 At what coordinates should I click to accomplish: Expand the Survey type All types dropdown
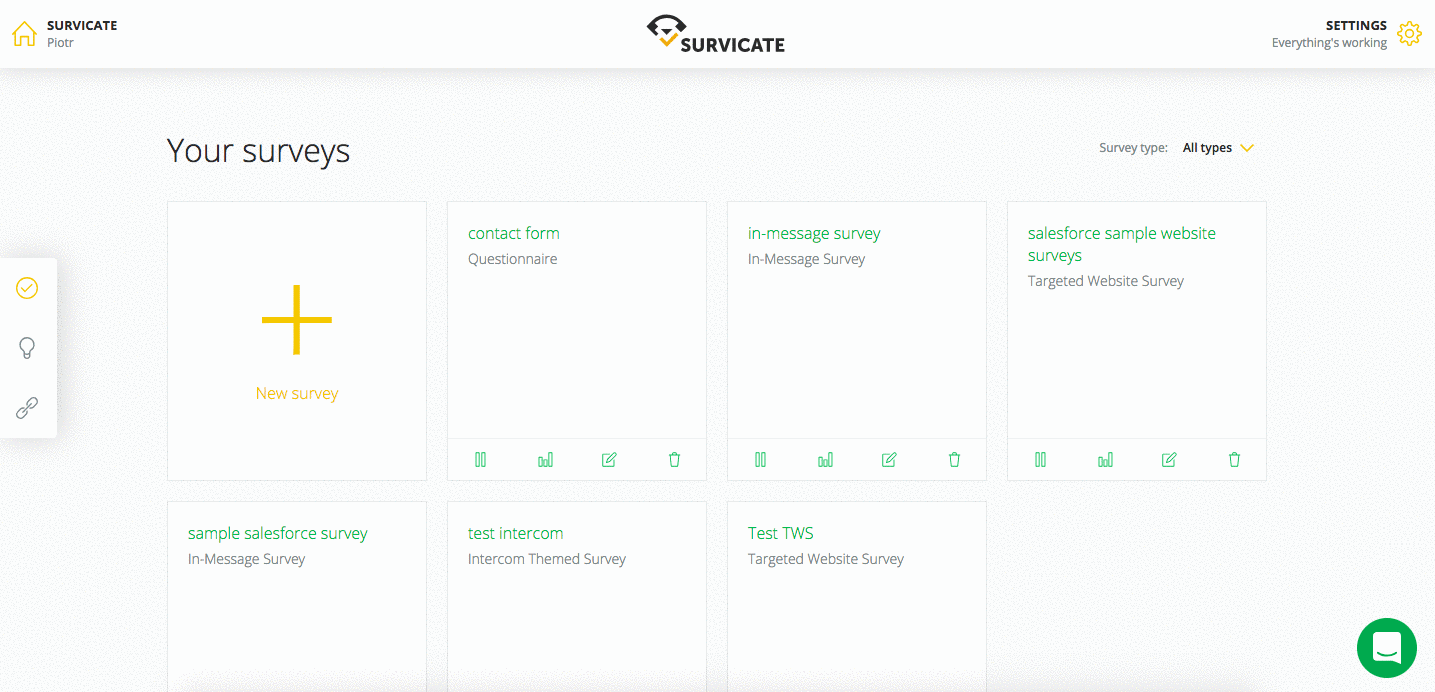pyautogui.click(x=1218, y=148)
